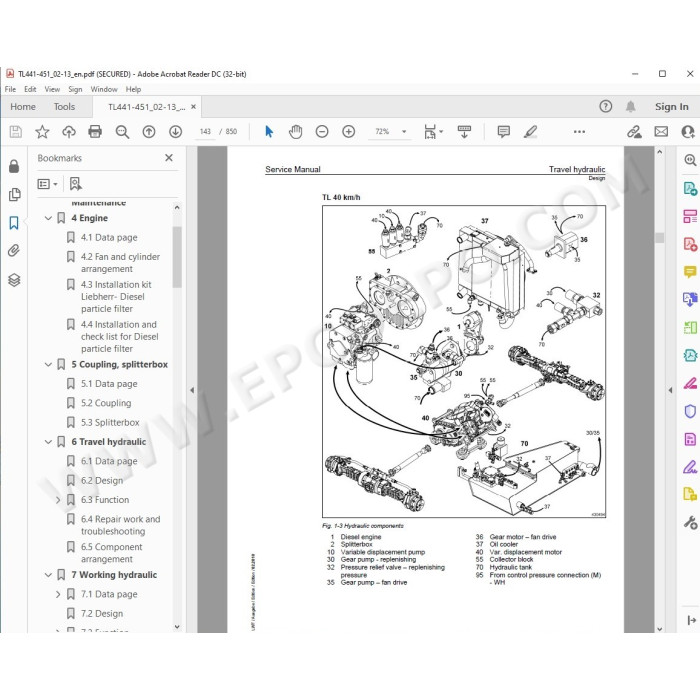The width and height of the screenshot is (700, 700).
Task: Click the share link icon
Action: (x=634, y=132)
